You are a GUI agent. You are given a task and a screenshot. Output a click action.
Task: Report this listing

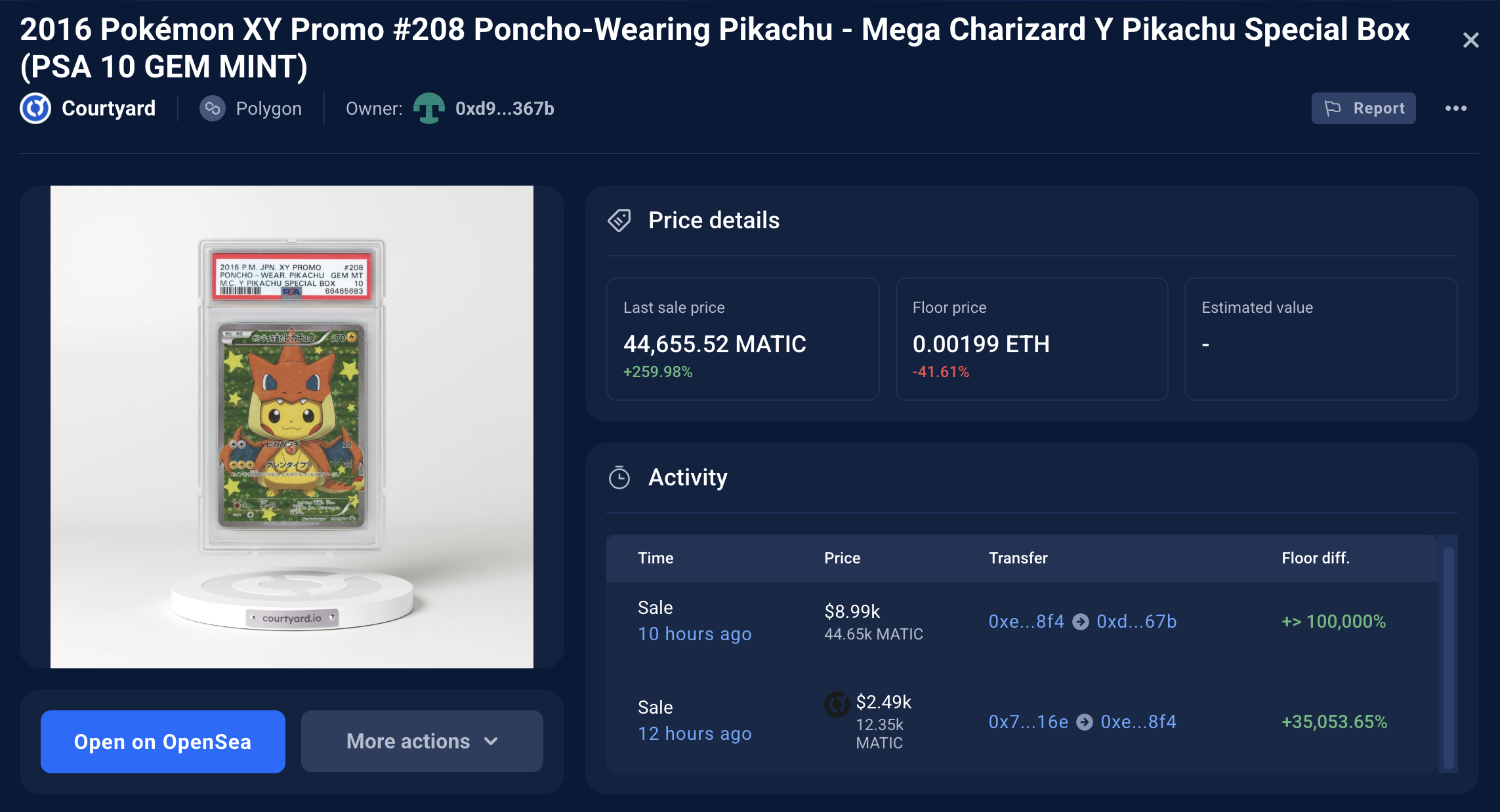(1364, 108)
